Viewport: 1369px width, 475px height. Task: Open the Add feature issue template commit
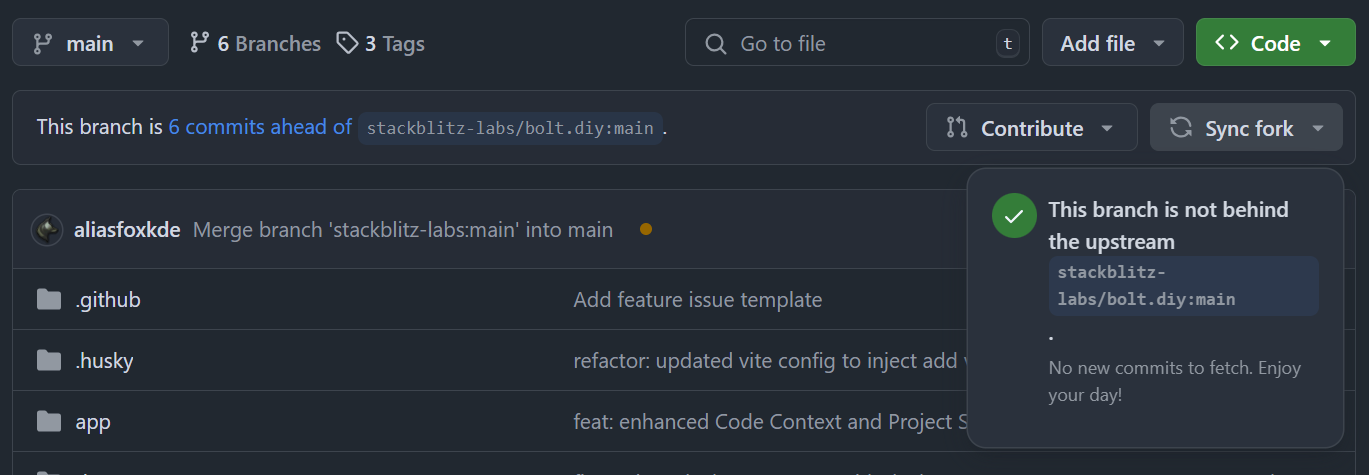[698, 300]
